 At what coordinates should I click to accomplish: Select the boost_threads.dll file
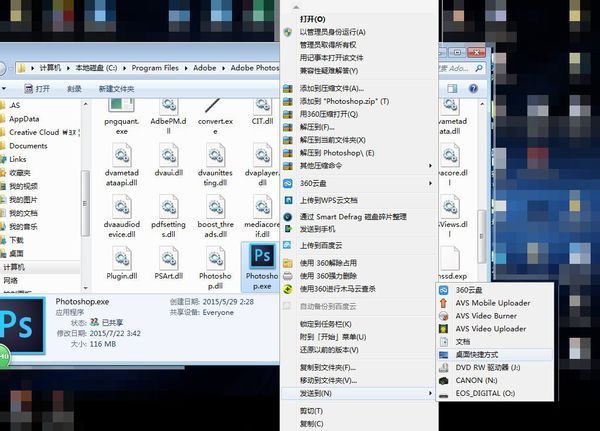[215, 216]
